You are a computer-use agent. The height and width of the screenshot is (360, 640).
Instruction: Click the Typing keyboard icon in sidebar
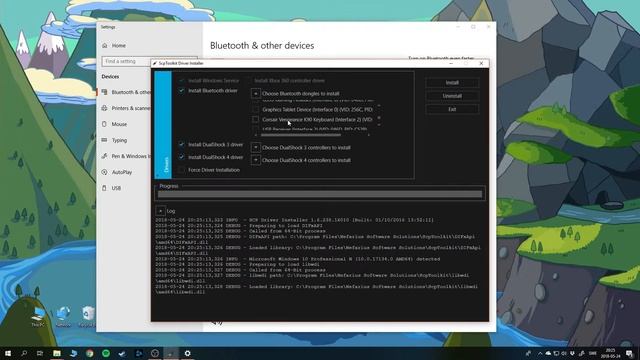pyautogui.click(x=104, y=140)
